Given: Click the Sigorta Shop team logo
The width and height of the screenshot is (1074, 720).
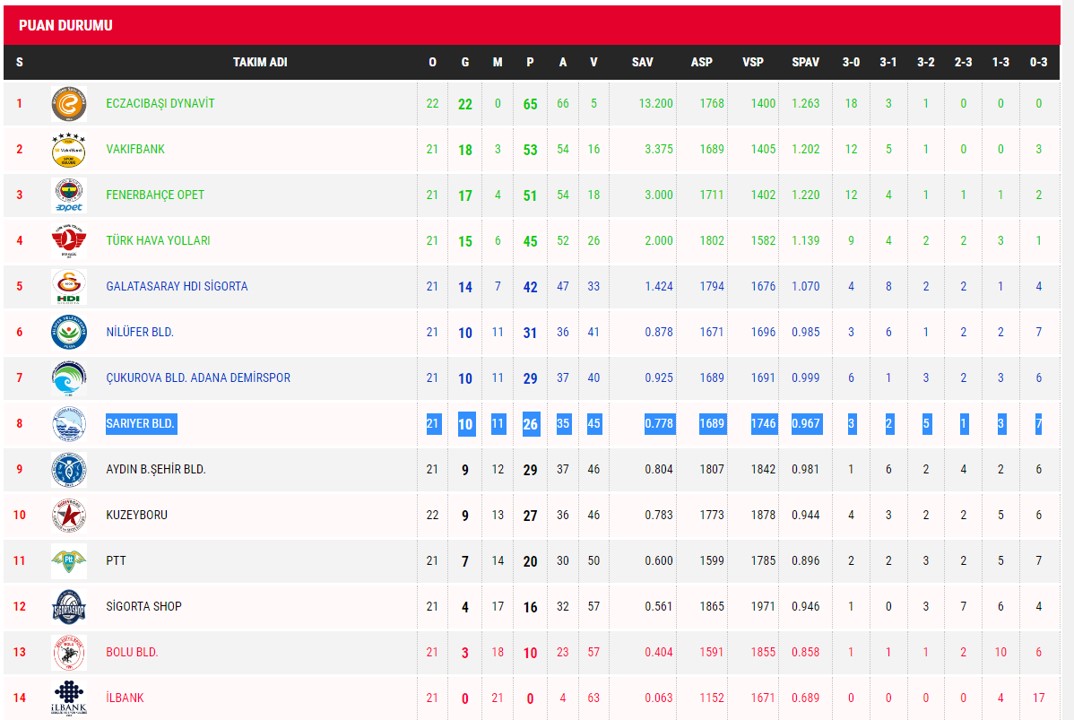Looking at the screenshot, I should pyautogui.click(x=68, y=607).
